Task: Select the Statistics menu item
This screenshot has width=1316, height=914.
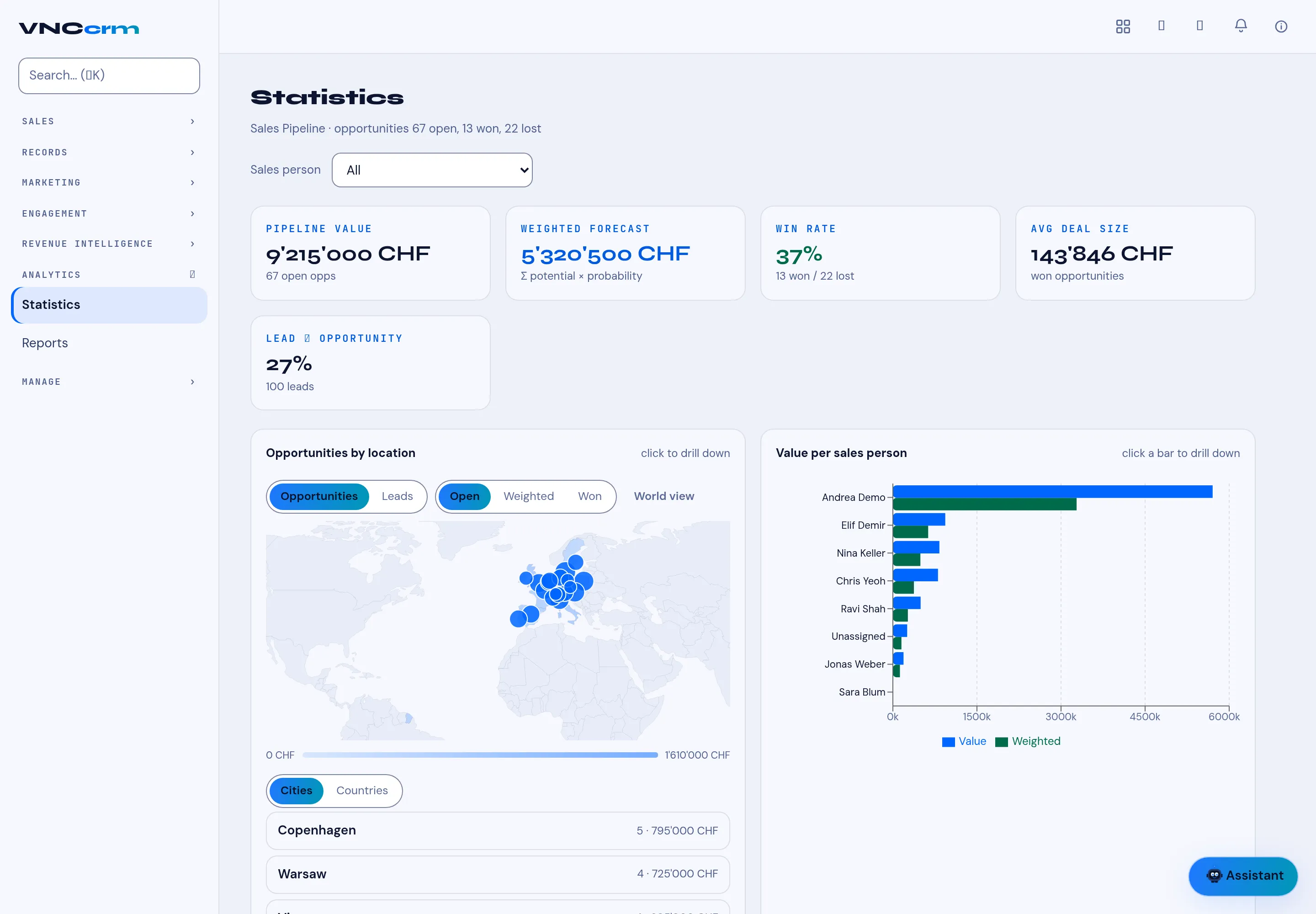Action: (109, 305)
